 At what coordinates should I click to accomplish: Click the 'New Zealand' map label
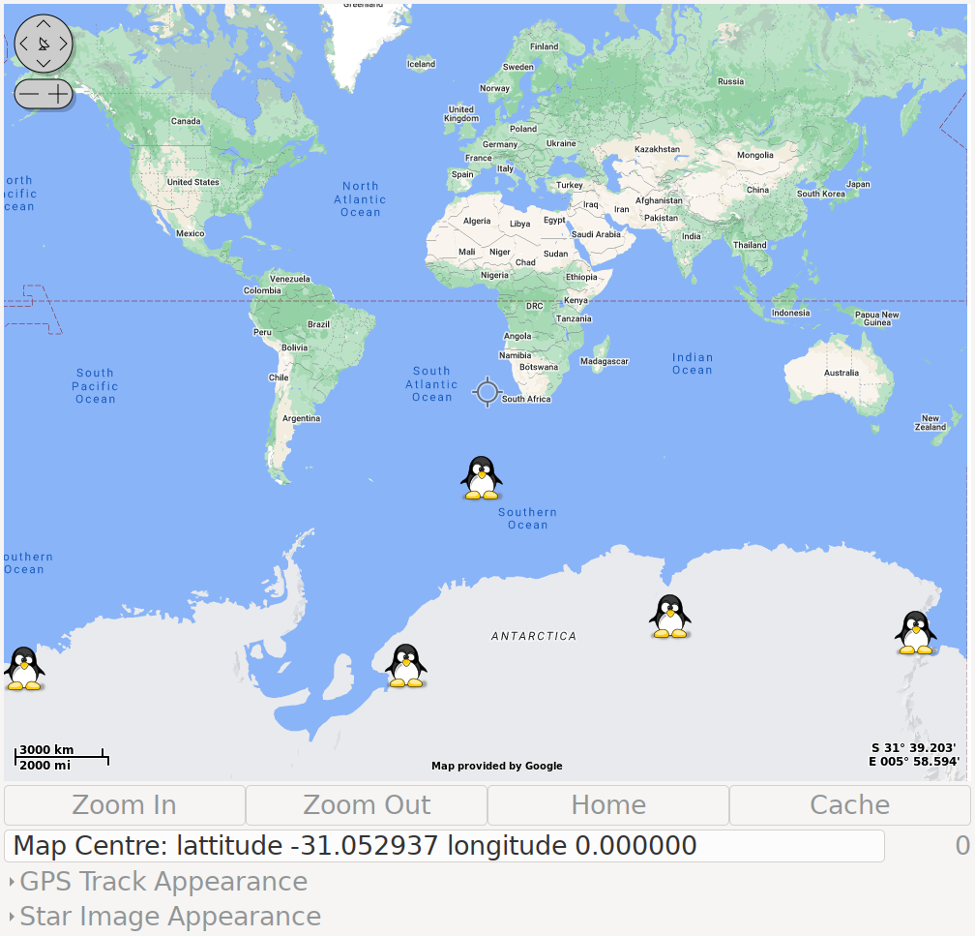point(930,423)
